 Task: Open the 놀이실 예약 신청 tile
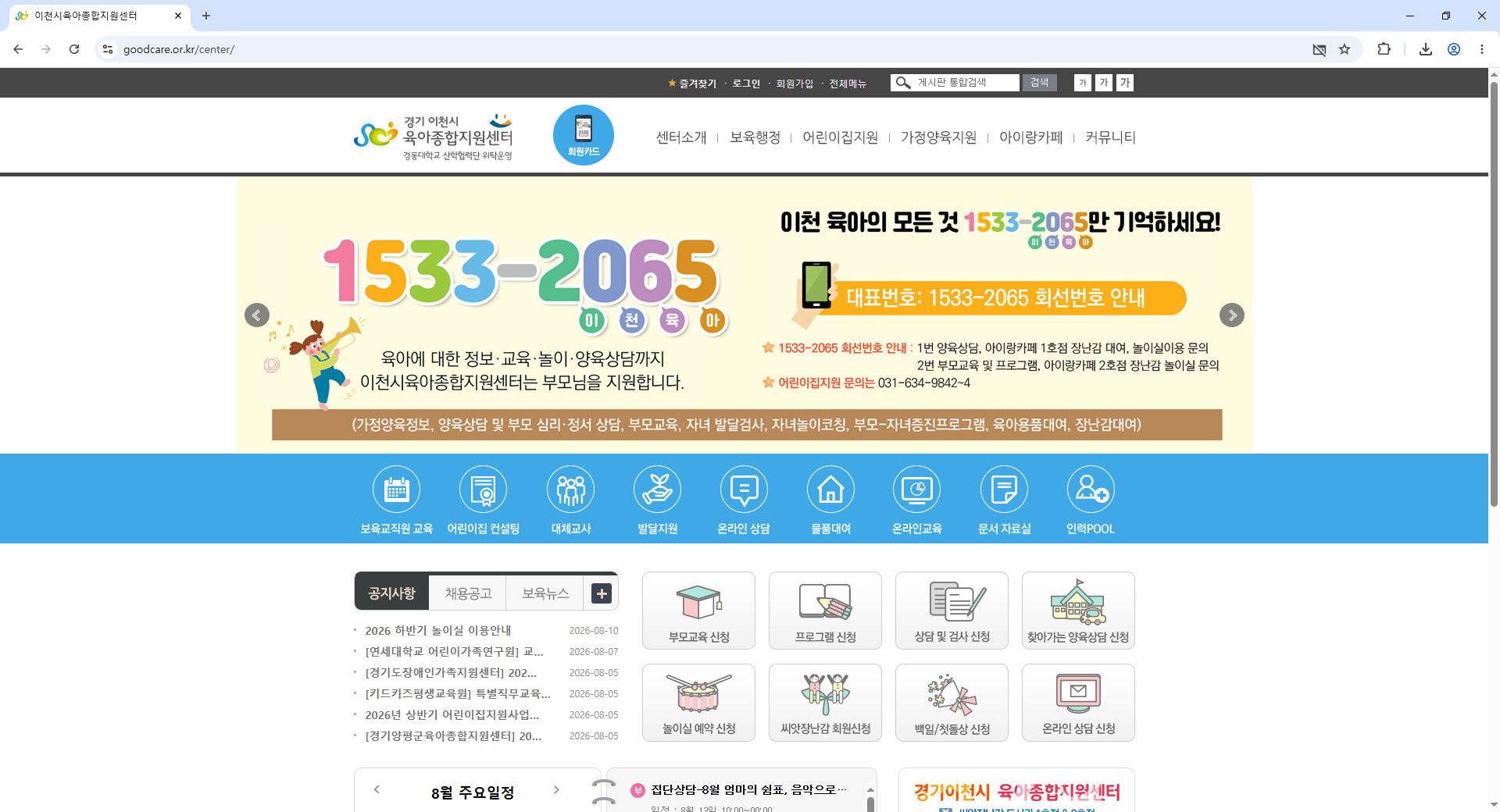699,703
